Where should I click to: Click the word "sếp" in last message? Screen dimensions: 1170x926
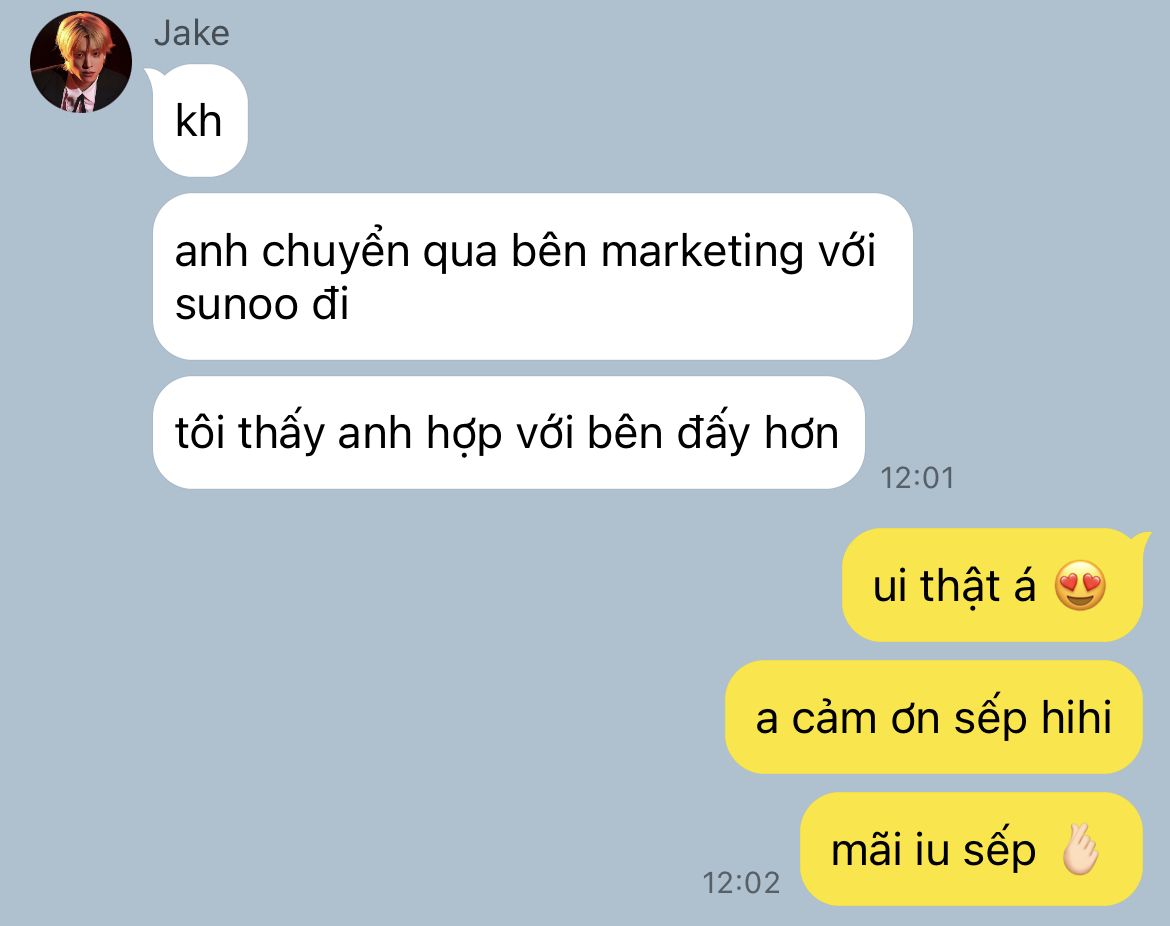click(x=999, y=852)
